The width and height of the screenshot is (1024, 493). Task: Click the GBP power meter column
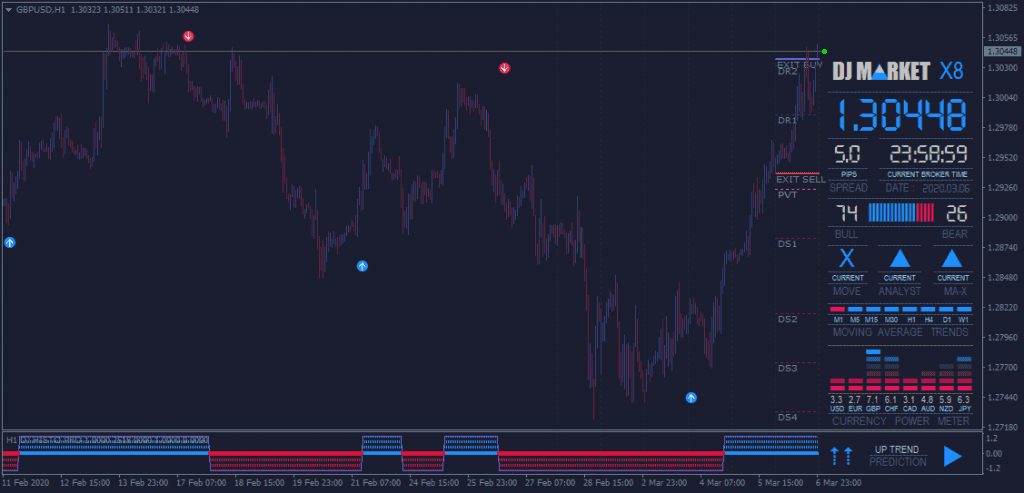coord(874,371)
